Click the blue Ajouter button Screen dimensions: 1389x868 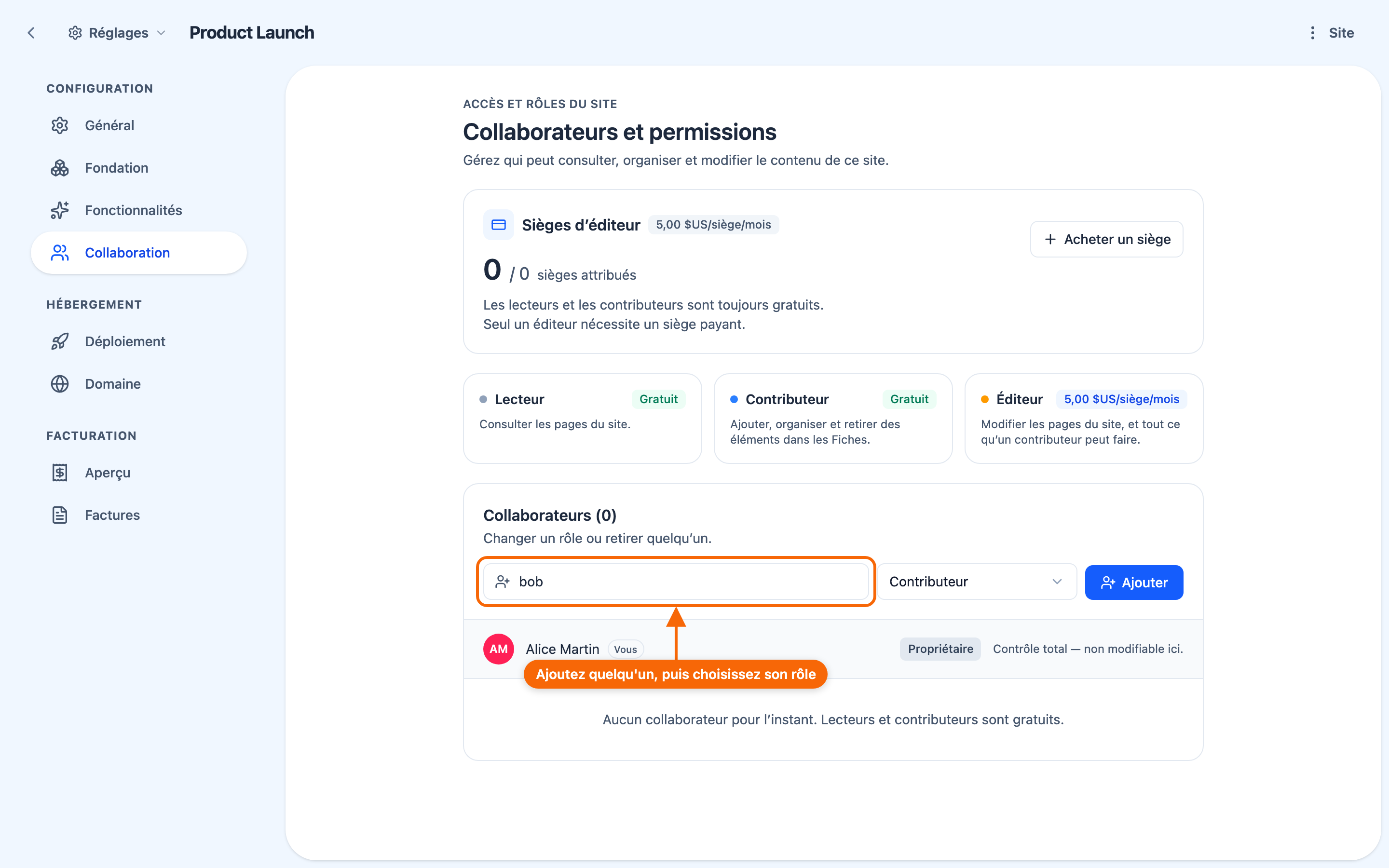(x=1133, y=582)
